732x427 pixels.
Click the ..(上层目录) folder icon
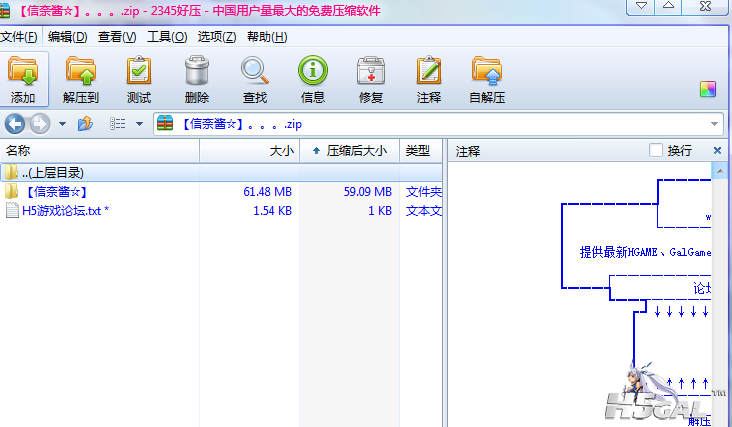11,173
